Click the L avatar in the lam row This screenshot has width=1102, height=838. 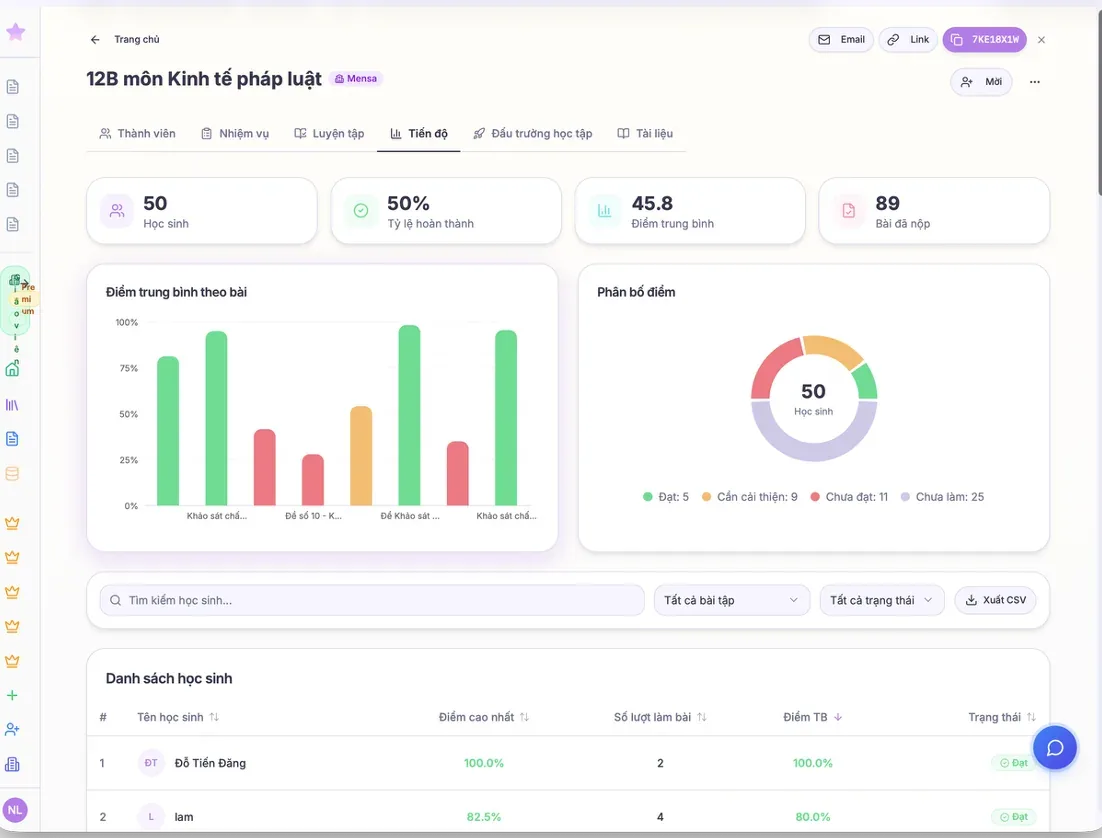(x=151, y=817)
